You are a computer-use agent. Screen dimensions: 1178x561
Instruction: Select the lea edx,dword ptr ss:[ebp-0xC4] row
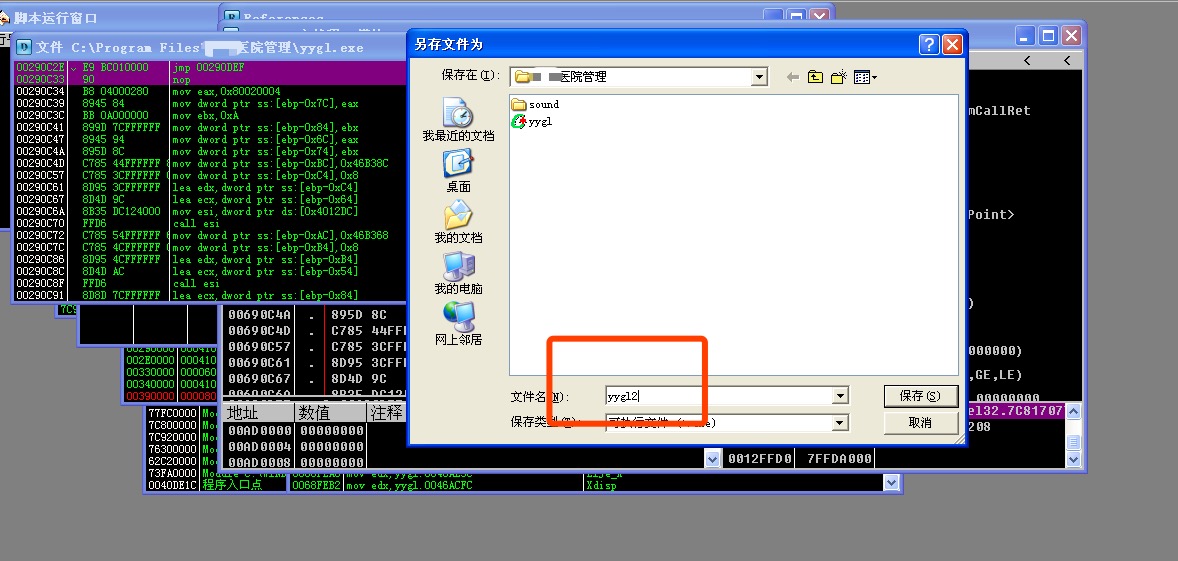tap(210, 187)
